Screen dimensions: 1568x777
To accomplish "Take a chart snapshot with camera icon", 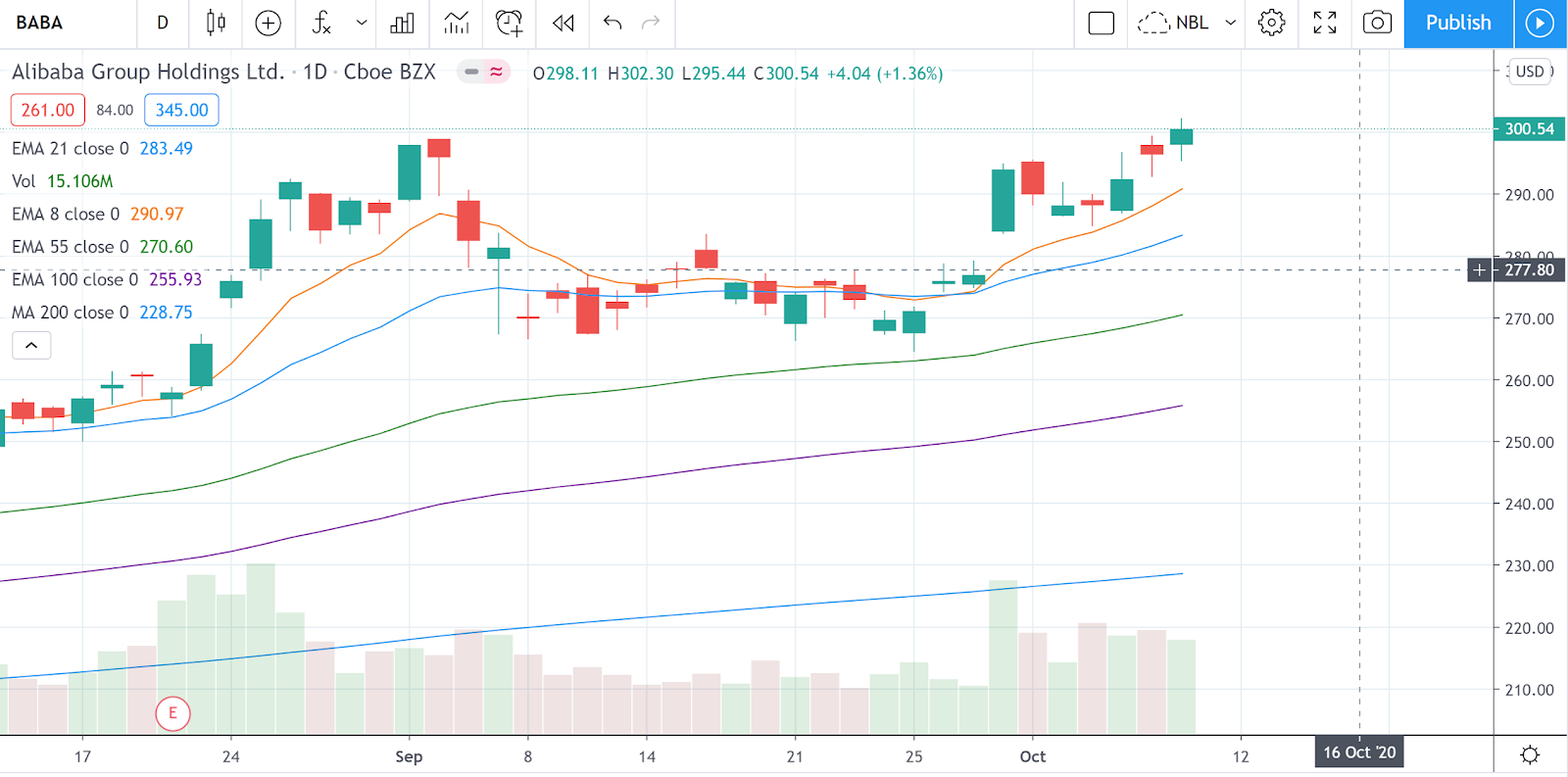I will pos(1377,23).
